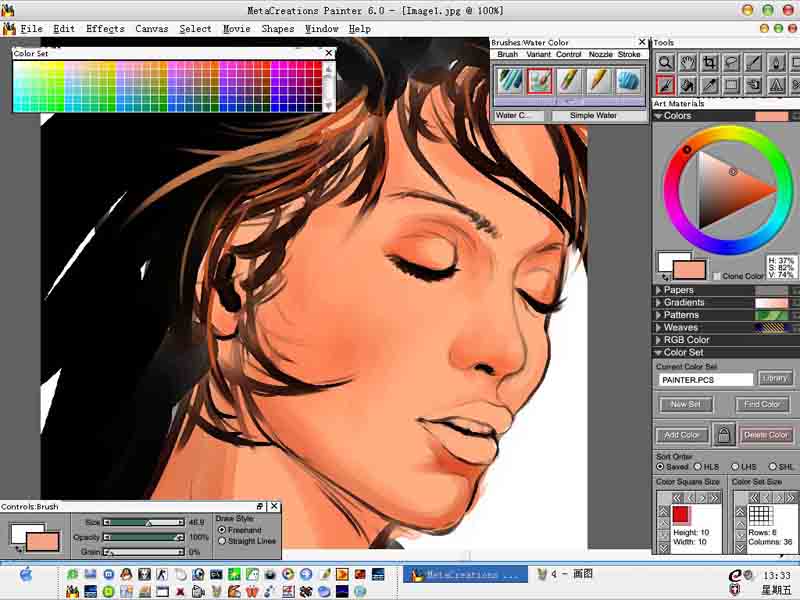Choose the red-outlined Water Color brush icon
Screen dimensions: 800x600
pyautogui.click(x=539, y=81)
